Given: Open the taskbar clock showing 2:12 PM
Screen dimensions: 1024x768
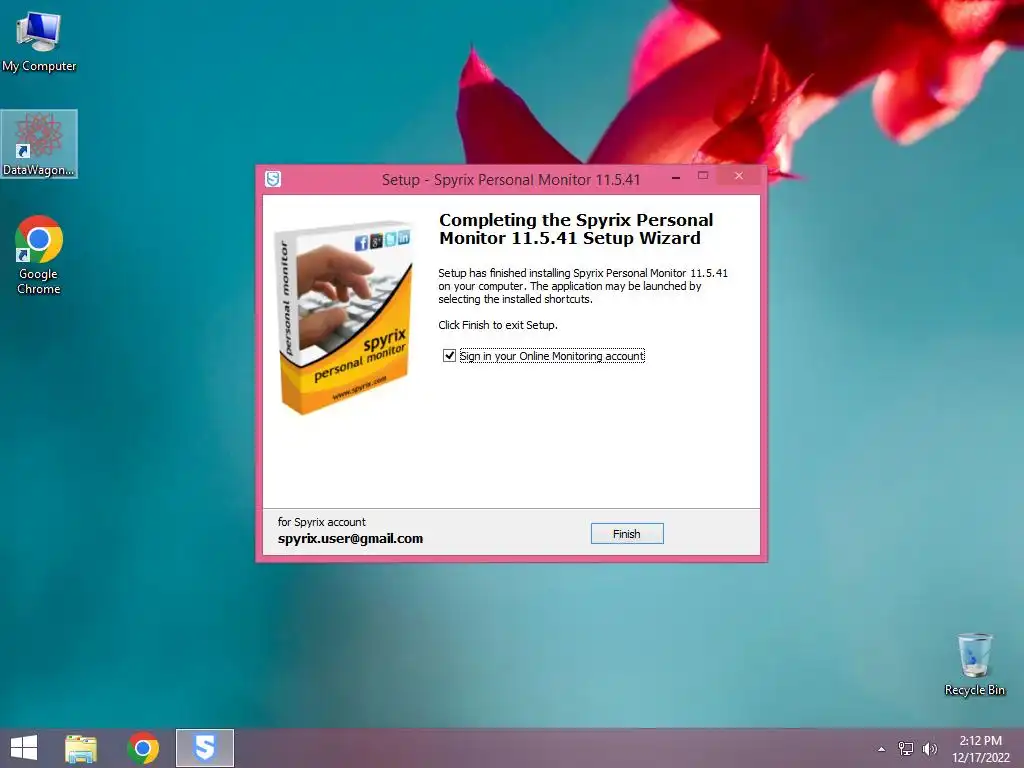Looking at the screenshot, I should click(981, 749).
